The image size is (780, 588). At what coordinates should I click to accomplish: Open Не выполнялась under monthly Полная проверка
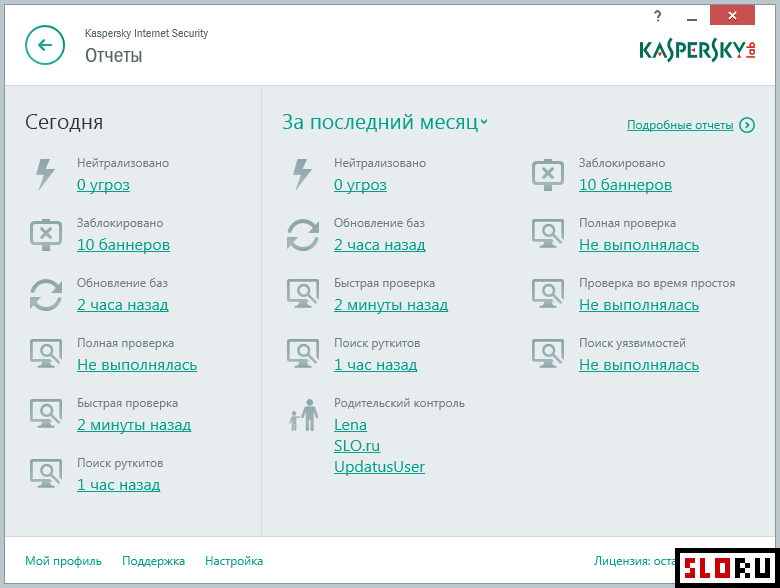(x=639, y=245)
